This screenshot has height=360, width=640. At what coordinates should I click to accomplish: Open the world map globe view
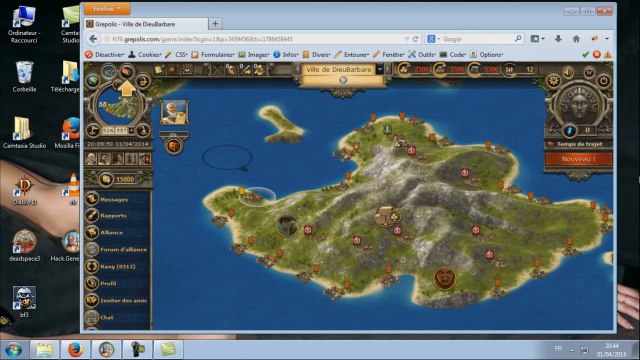pyautogui.click(x=93, y=81)
